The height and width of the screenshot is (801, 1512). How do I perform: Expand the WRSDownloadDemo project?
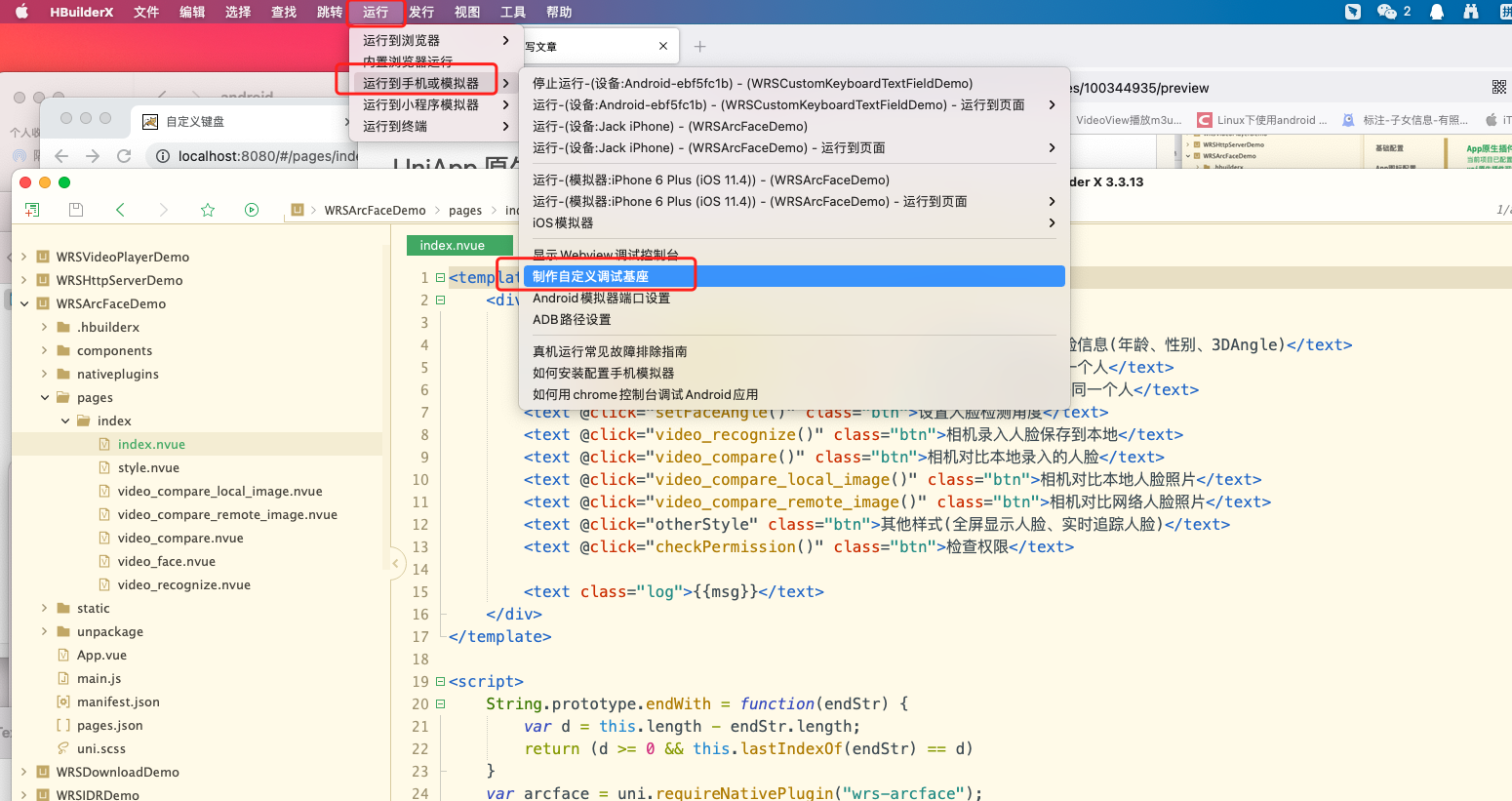(23, 772)
